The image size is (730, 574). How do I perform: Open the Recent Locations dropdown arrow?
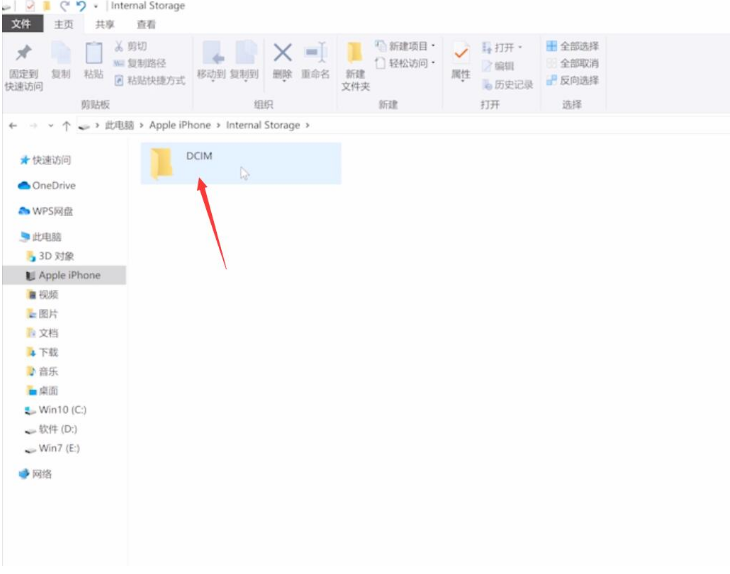click(50, 125)
